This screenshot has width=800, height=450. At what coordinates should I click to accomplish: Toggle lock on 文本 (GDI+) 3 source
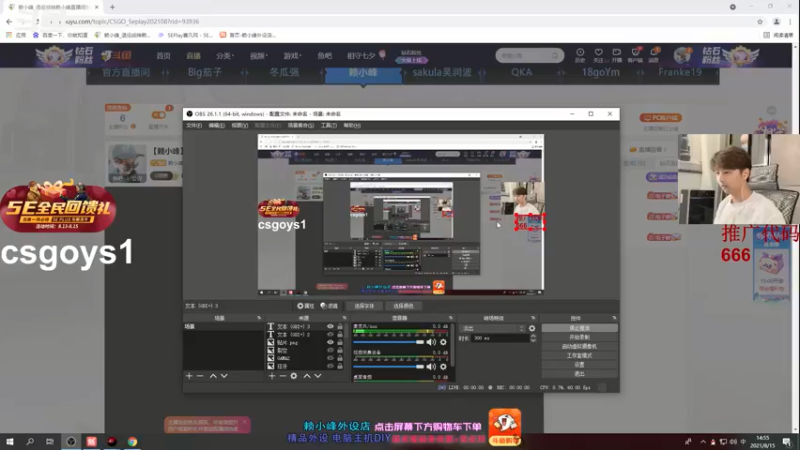(340, 327)
